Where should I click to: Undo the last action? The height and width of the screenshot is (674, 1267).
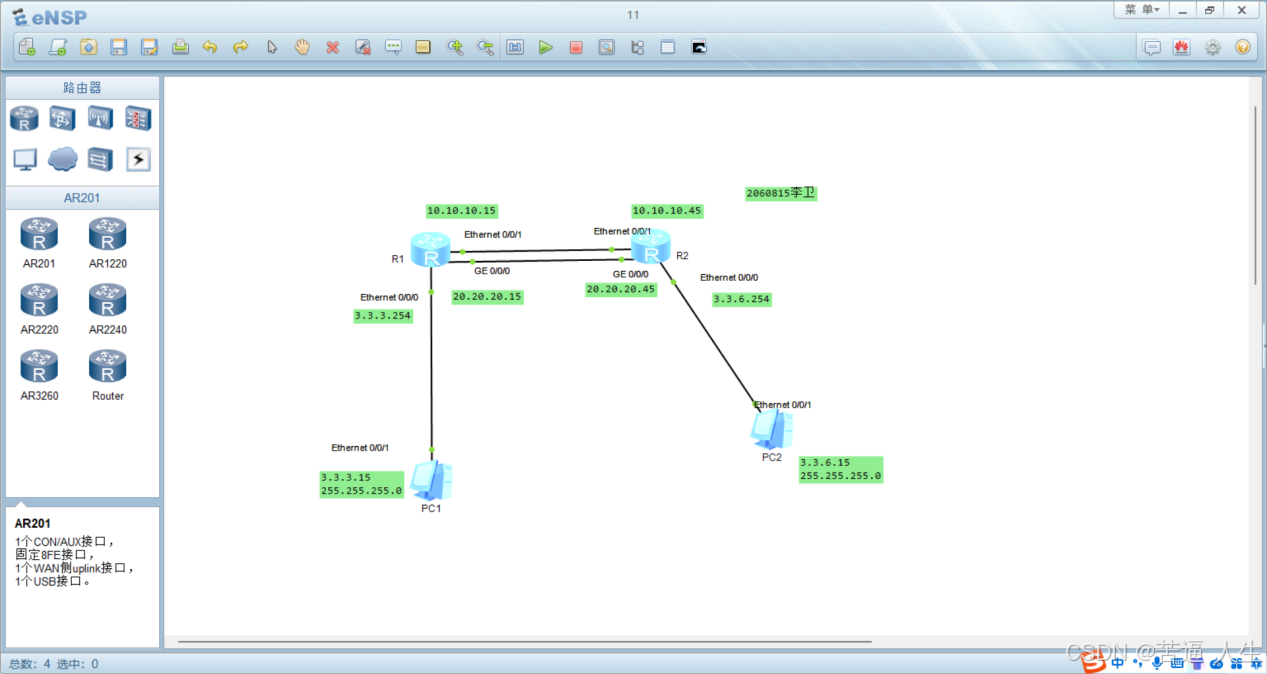[210, 47]
